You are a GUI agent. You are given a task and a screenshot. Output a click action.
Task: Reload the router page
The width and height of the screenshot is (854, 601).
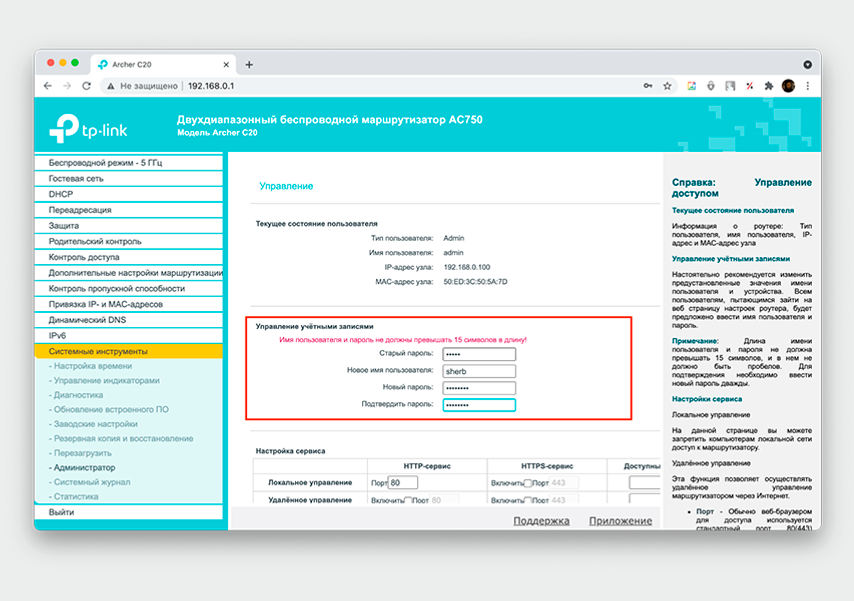click(x=86, y=86)
